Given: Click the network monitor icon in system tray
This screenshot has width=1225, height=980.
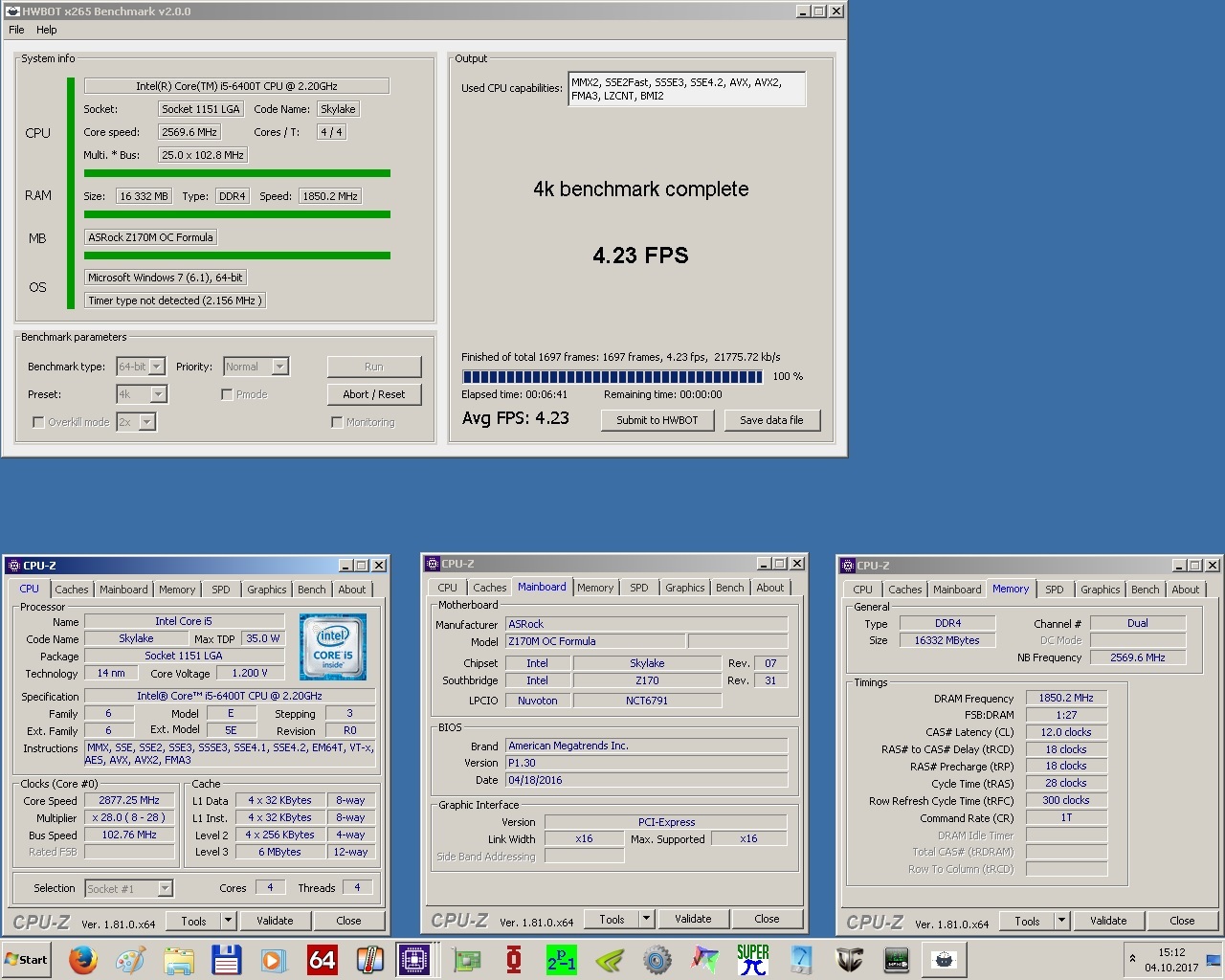Looking at the screenshot, I should pyautogui.click(x=1213, y=960).
